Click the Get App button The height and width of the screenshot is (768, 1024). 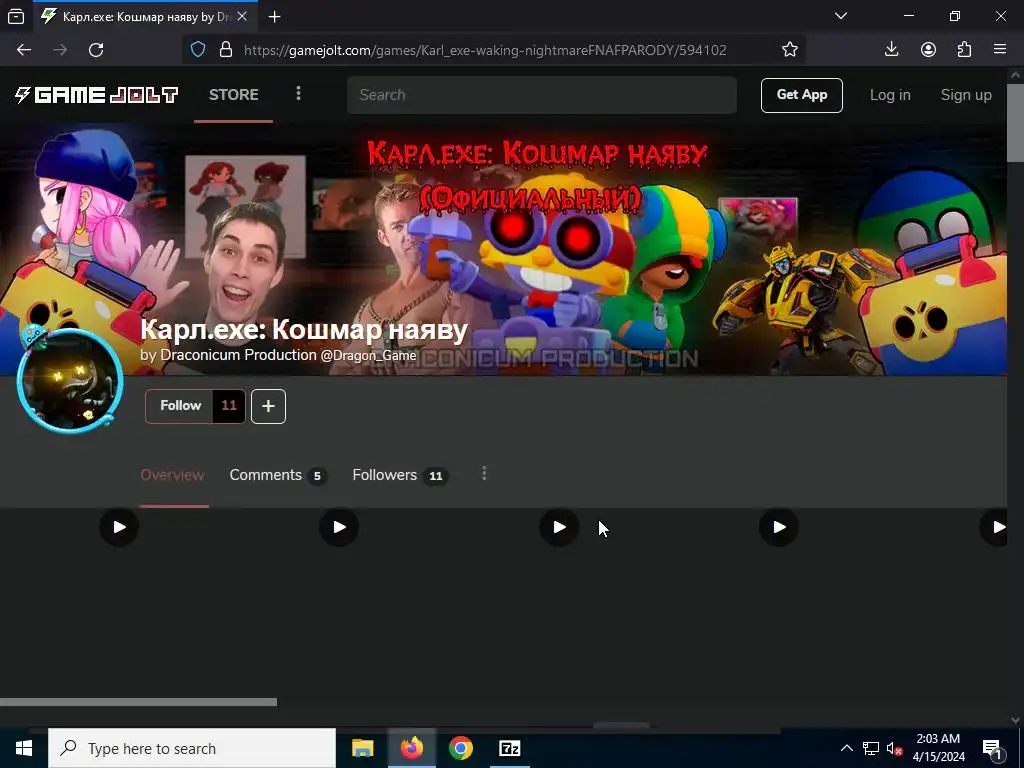coord(801,95)
